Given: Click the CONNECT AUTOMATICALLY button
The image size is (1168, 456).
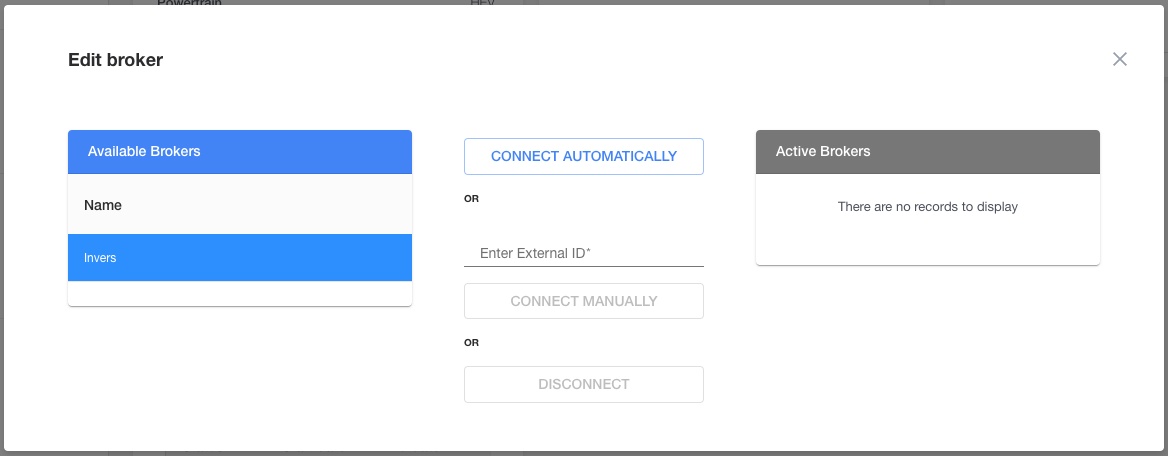Looking at the screenshot, I should [583, 156].
